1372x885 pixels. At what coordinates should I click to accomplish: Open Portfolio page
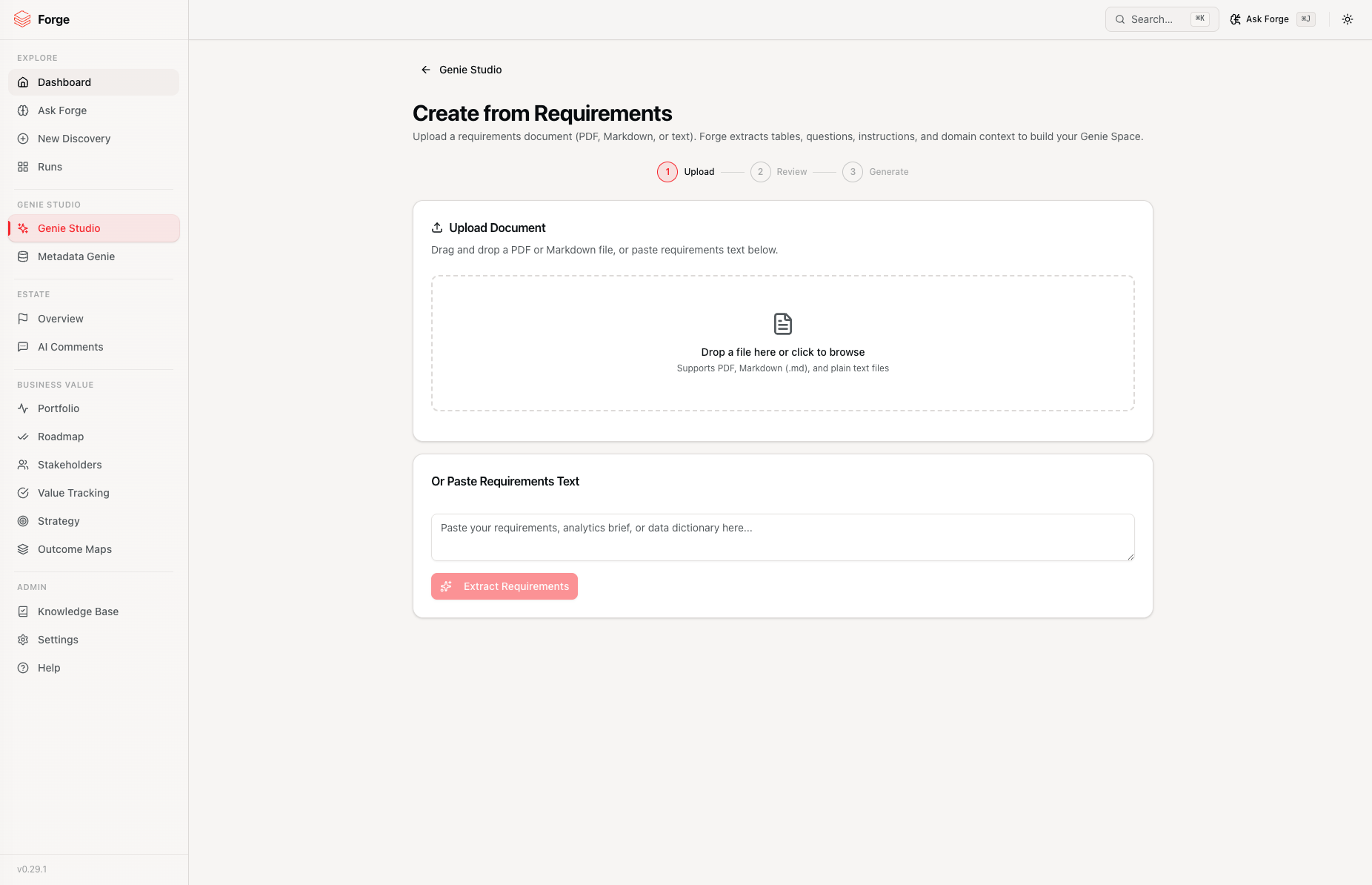pos(93,408)
